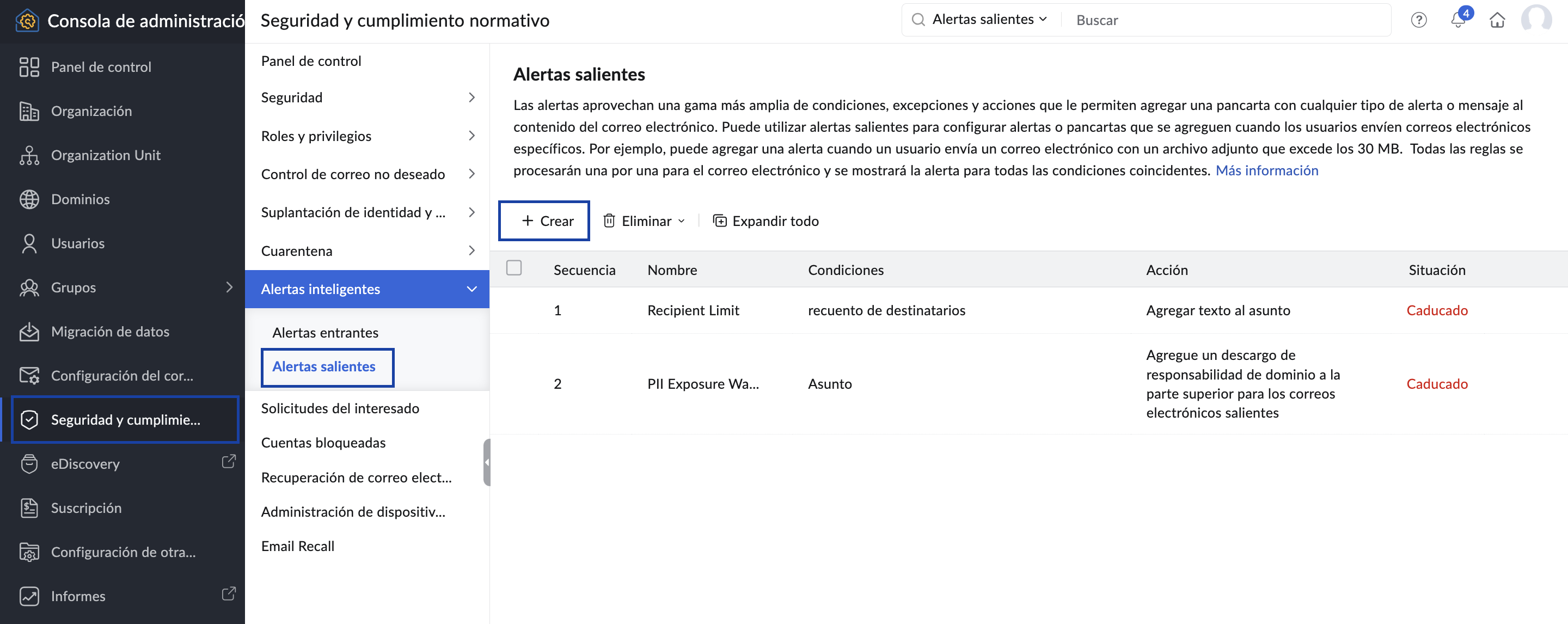Click the descargo de responsabilidad action cell

click(x=1243, y=384)
